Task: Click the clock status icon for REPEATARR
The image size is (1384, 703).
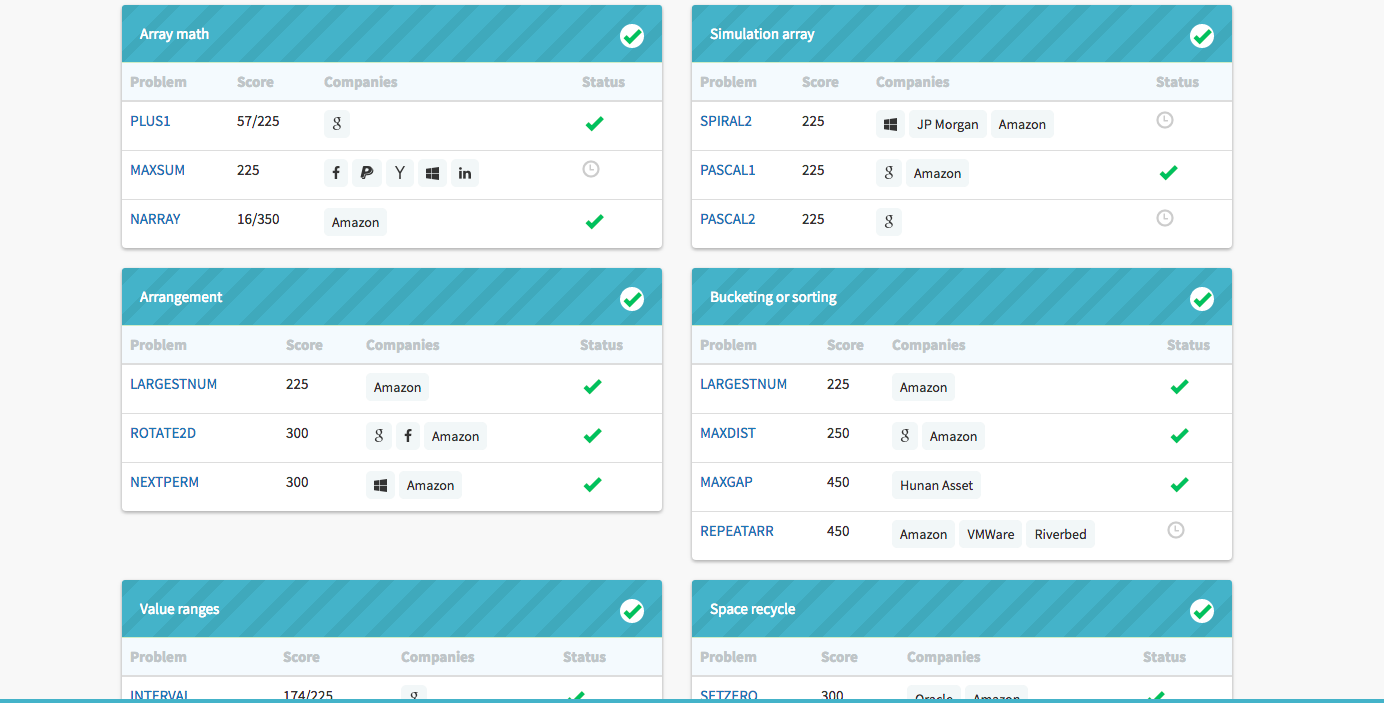Action: [x=1176, y=530]
